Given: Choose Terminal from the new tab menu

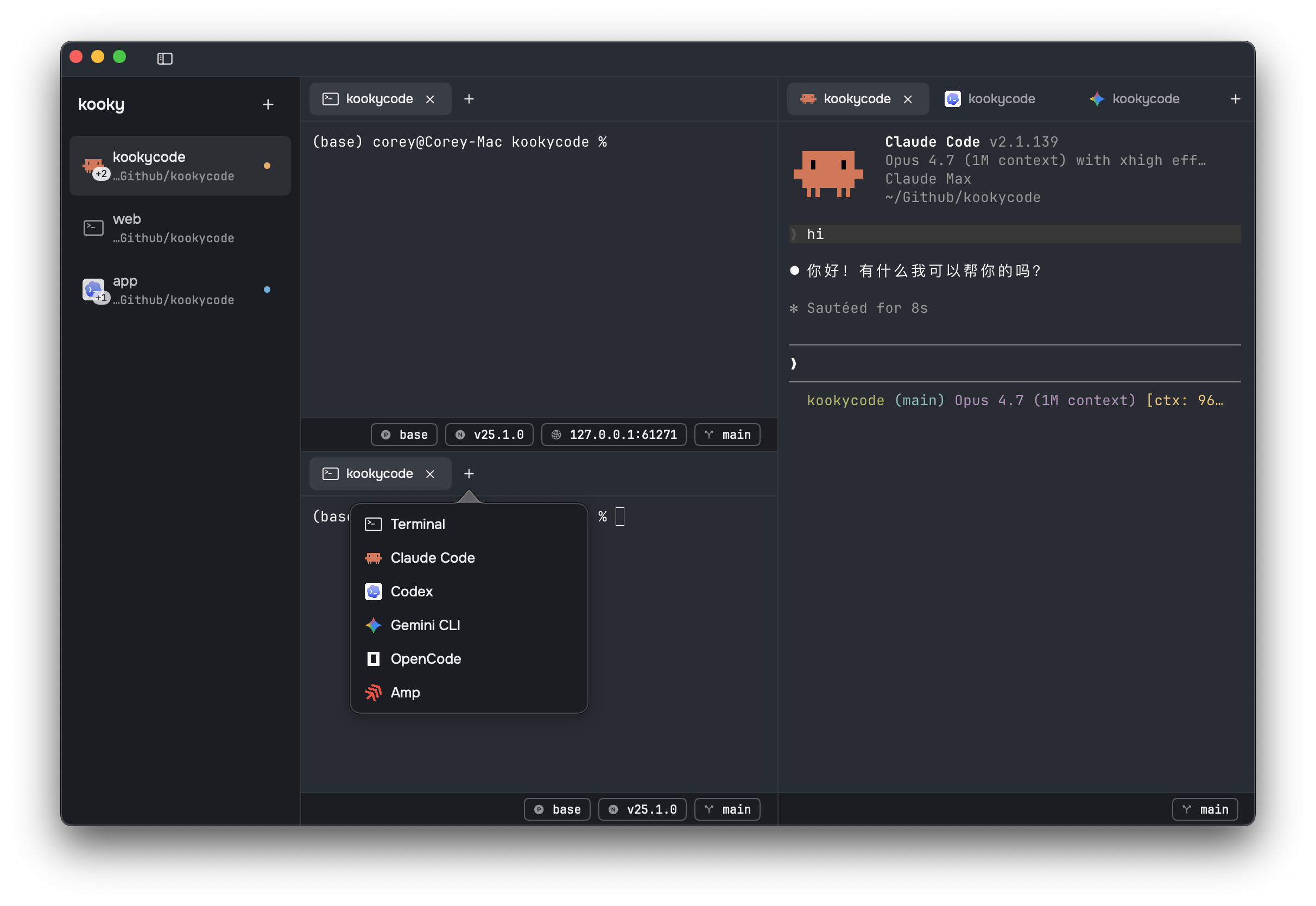Looking at the screenshot, I should pos(469,524).
